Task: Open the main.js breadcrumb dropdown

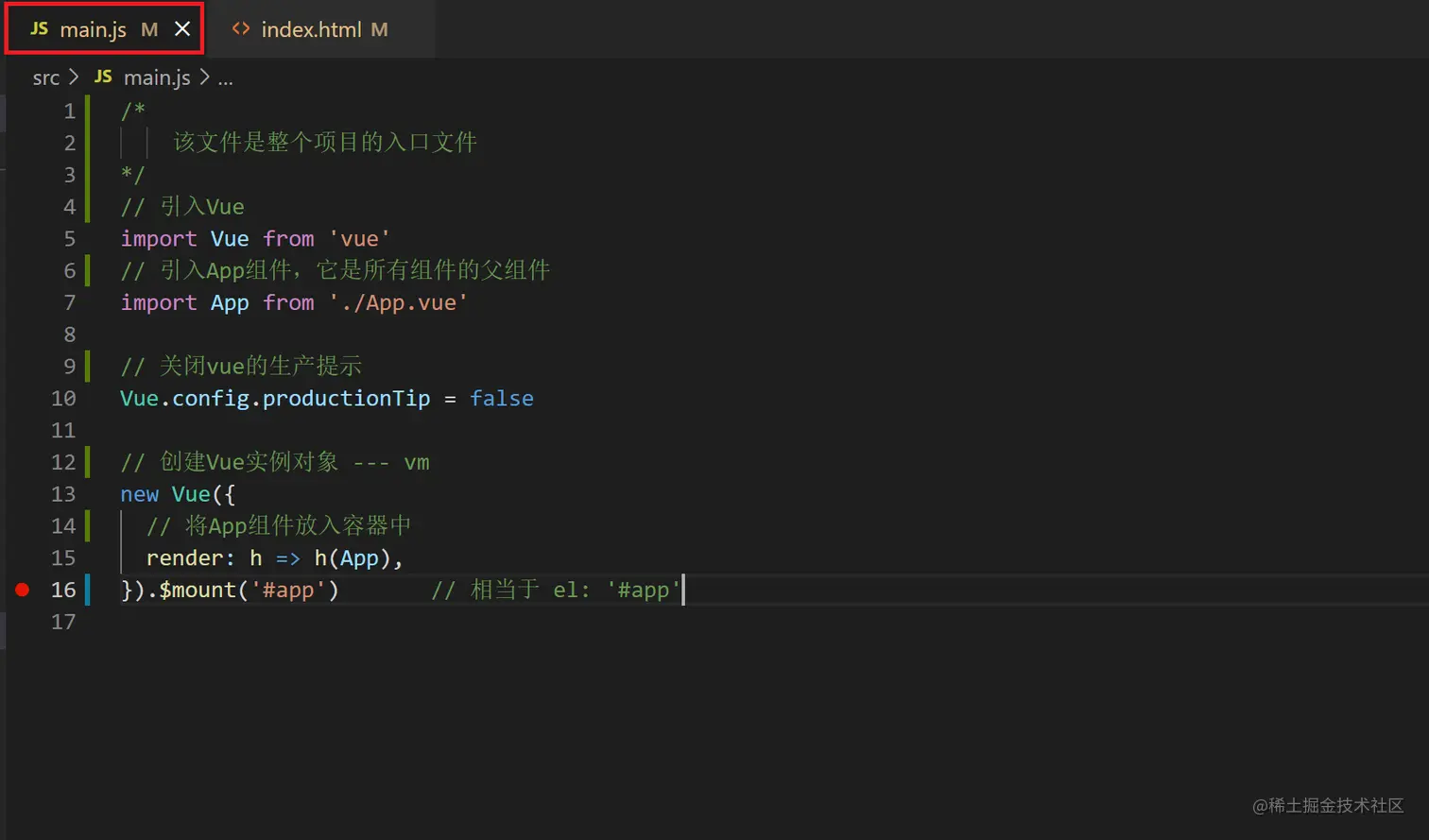Action: coord(156,77)
